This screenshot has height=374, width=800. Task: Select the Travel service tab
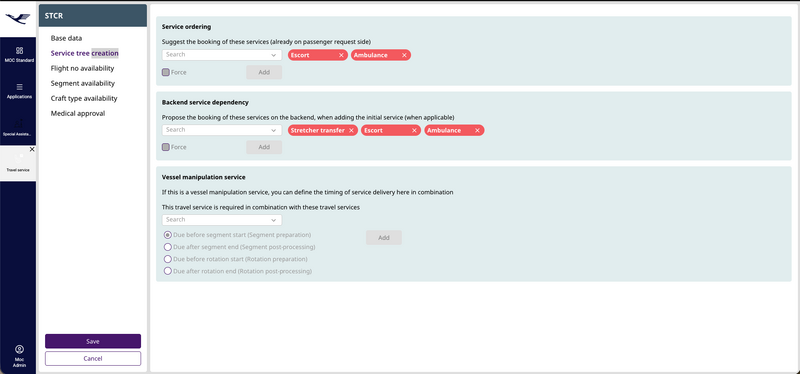18,163
